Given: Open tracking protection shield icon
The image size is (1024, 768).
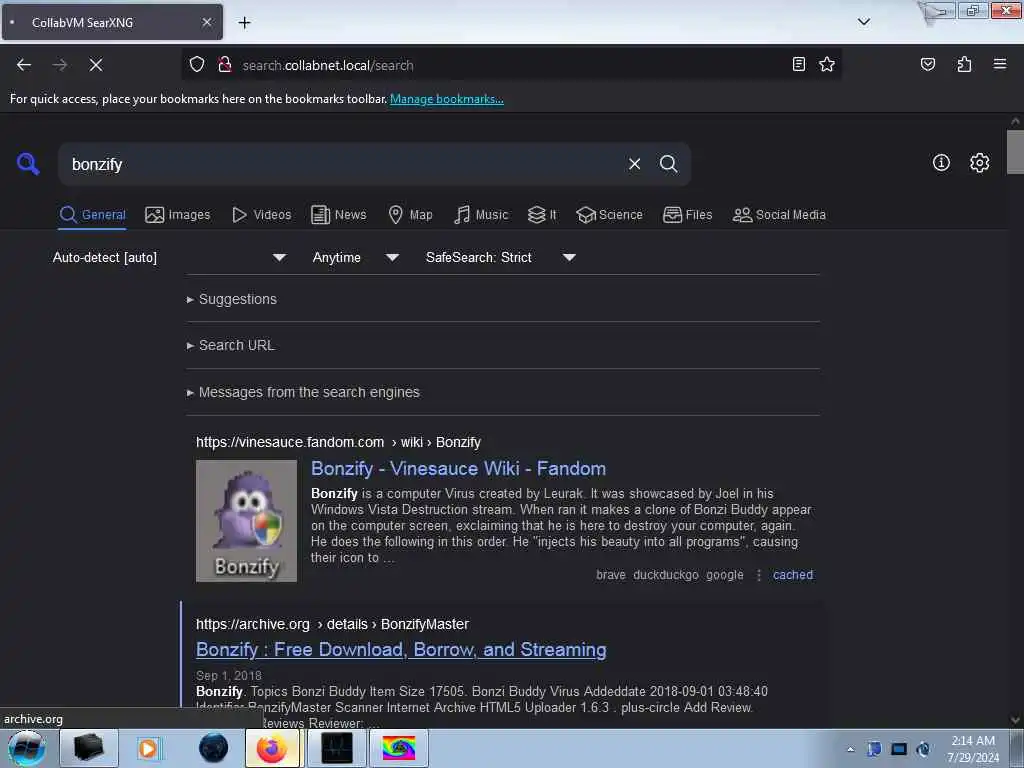Looking at the screenshot, I should click(197, 65).
